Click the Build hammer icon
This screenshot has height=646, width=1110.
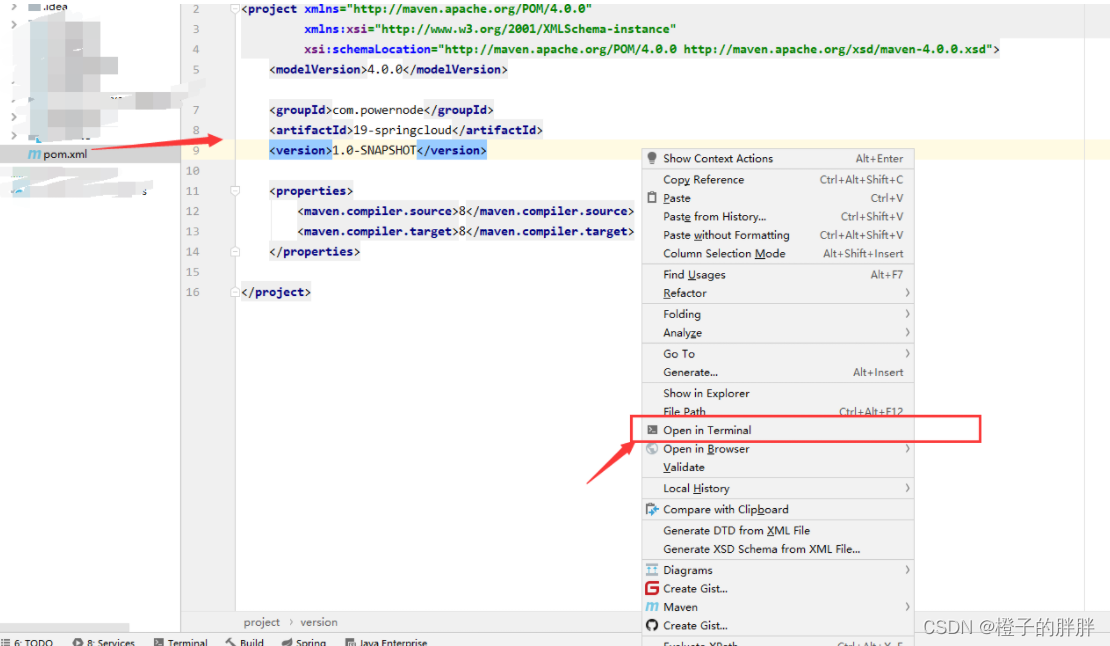(231, 641)
